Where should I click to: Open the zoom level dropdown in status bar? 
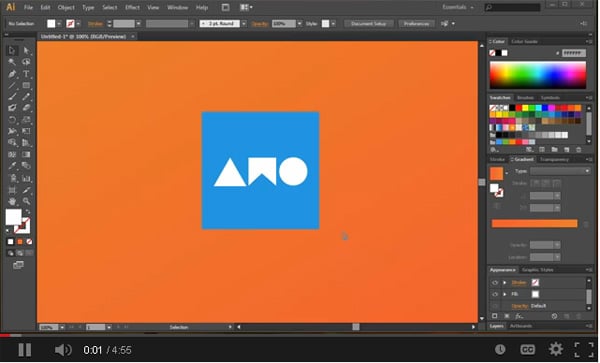coord(62,327)
